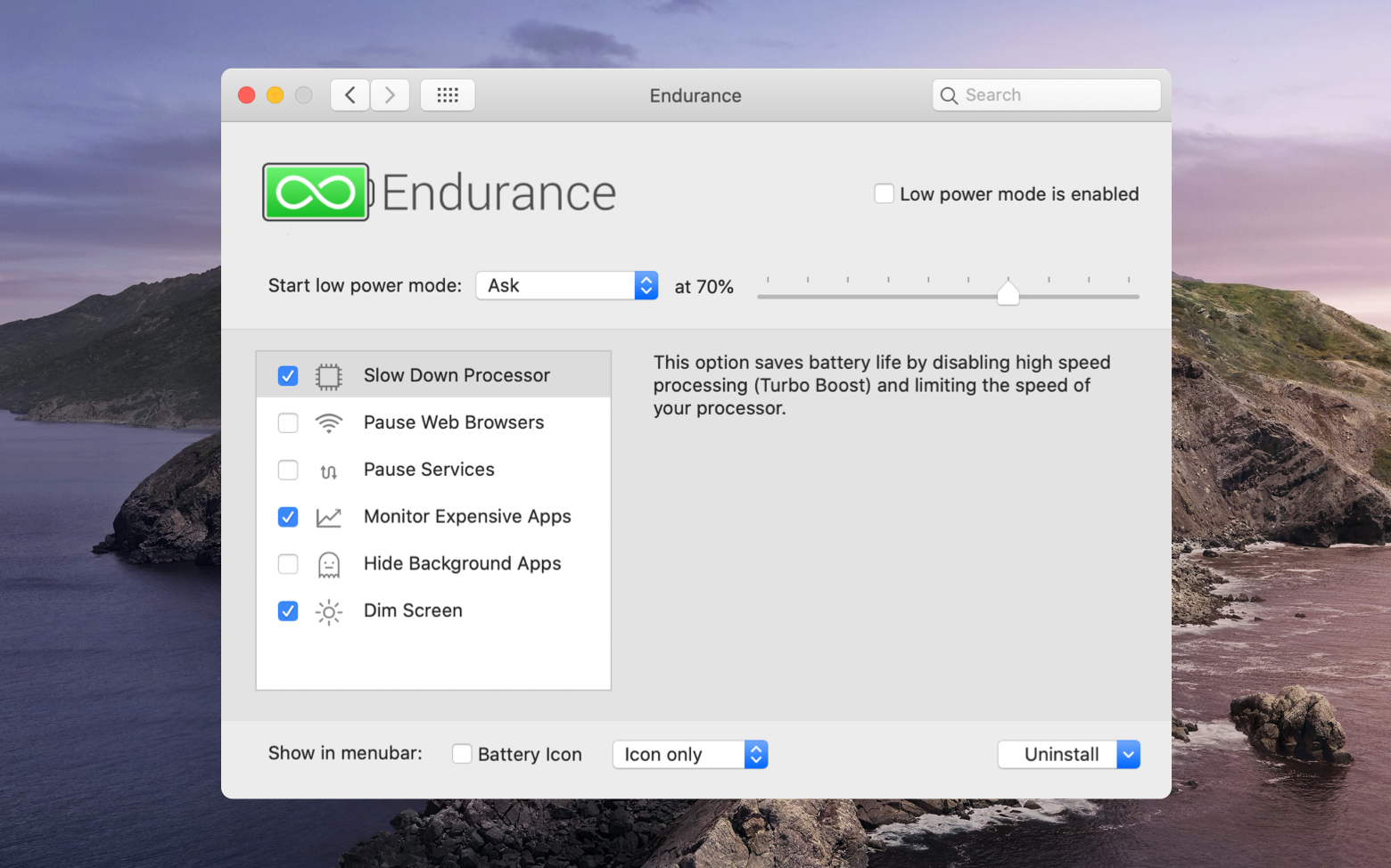The image size is (1391, 868).
Task: Minimize the window with the yellow button
Action: [276, 95]
